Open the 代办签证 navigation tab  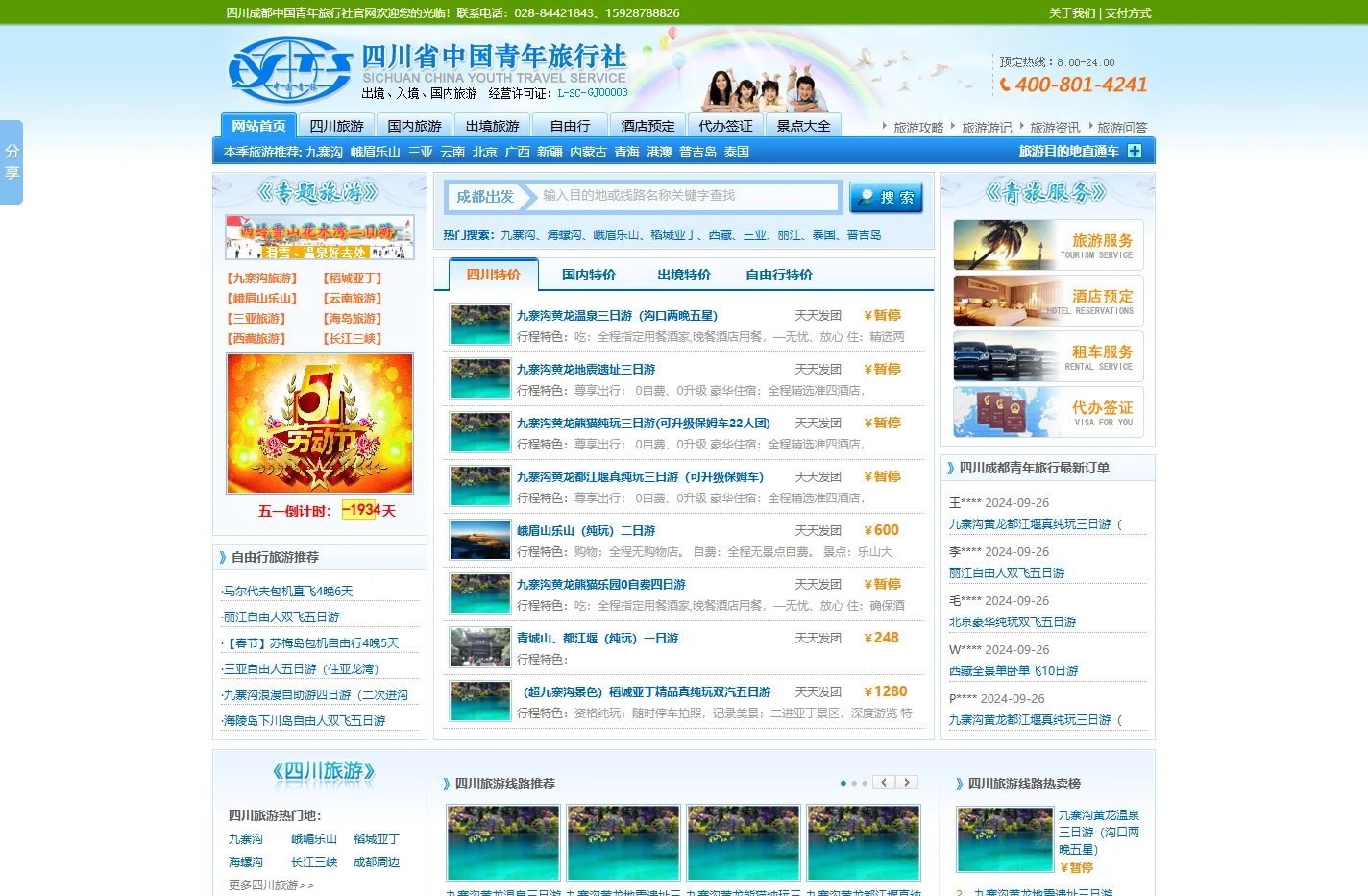725,126
